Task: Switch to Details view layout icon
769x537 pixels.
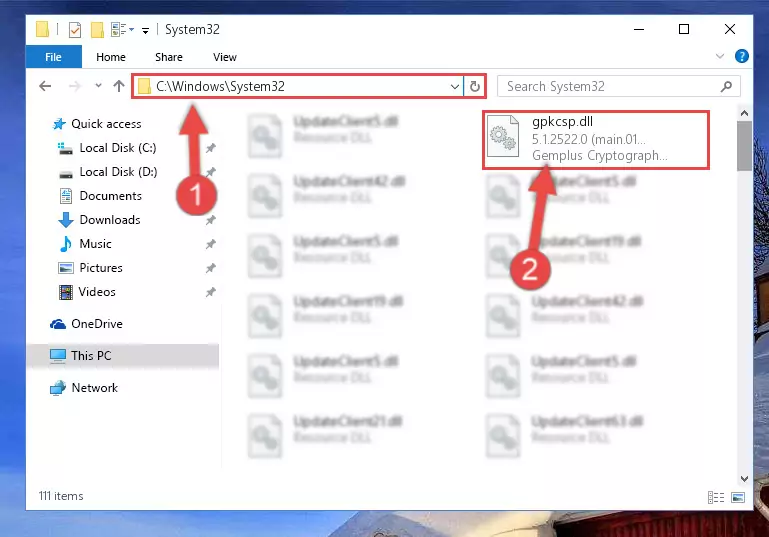Action: [x=716, y=497]
